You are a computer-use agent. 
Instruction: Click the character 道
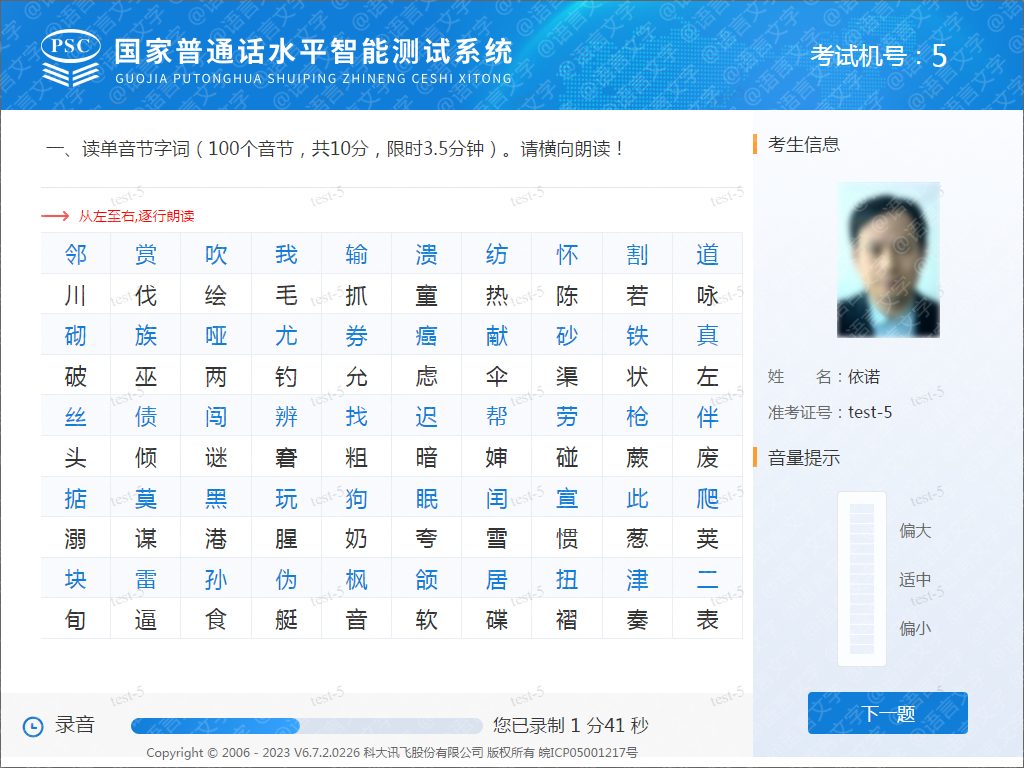coord(707,254)
